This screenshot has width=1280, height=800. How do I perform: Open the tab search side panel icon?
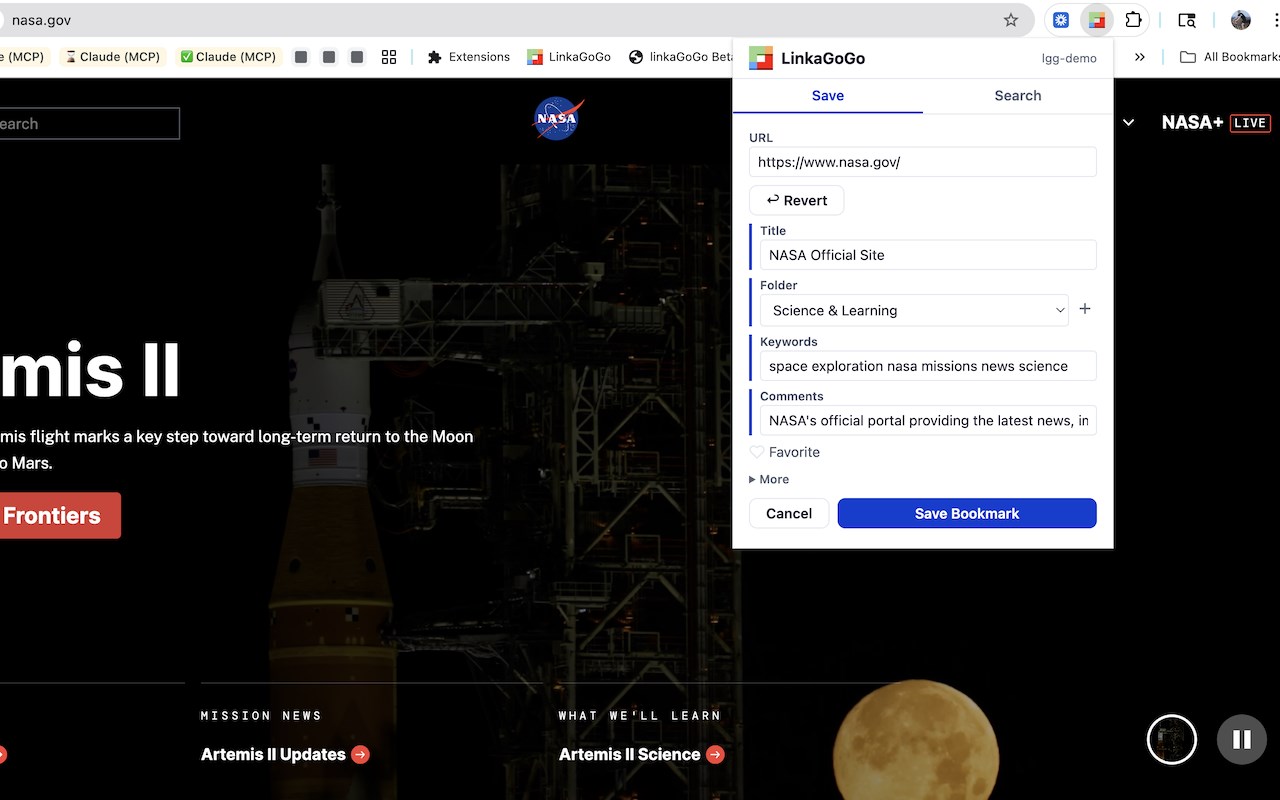click(x=1187, y=20)
